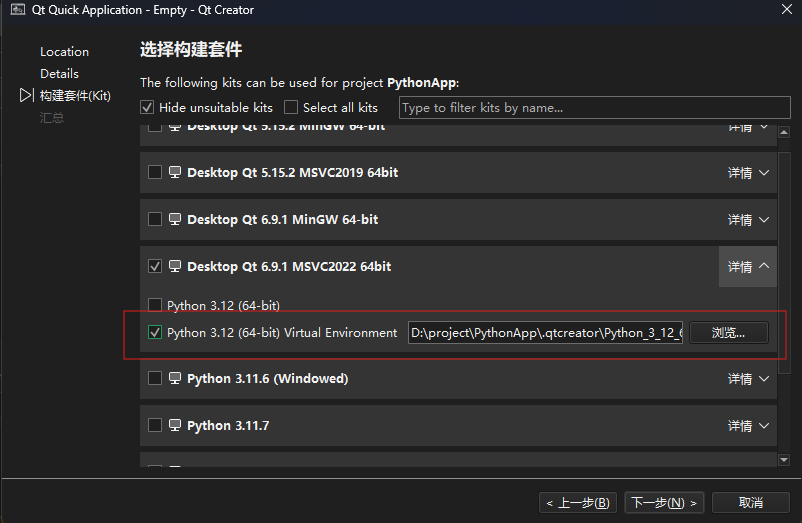
Task: Check Desktop Qt 5.15.2 MSVC2019 64bit kit
Action: coord(154,172)
